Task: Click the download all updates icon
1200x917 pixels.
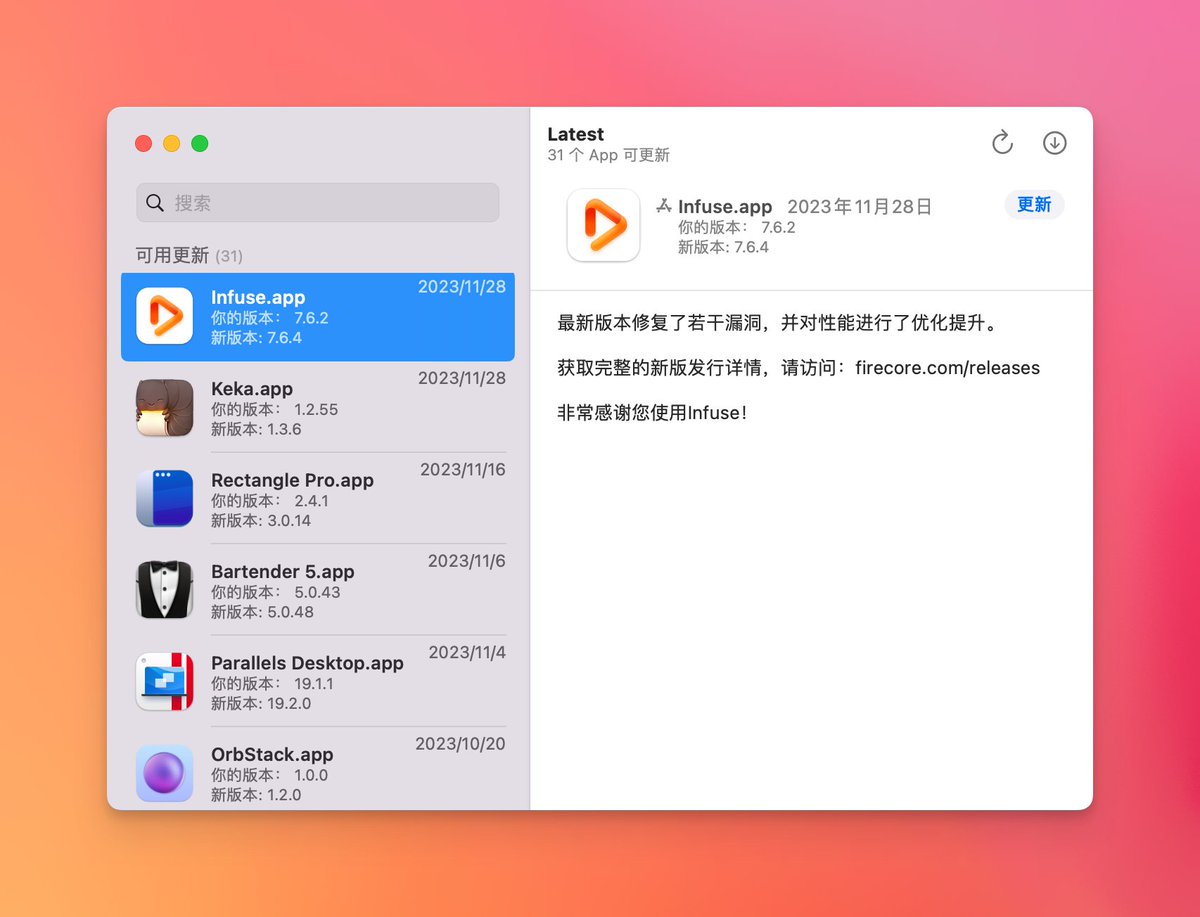Action: (1055, 143)
